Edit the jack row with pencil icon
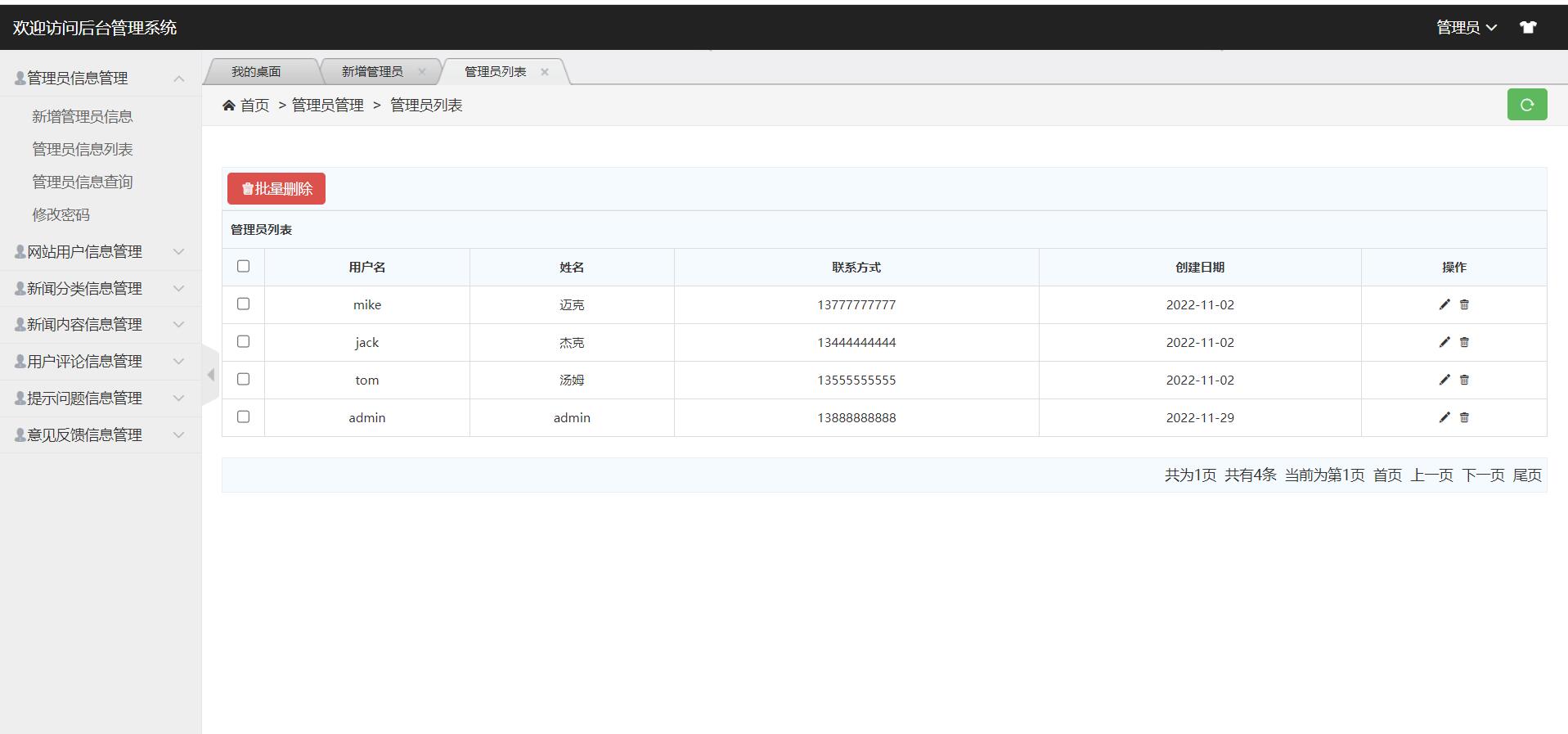The height and width of the screenshot is (734, 1568). 1444,342
